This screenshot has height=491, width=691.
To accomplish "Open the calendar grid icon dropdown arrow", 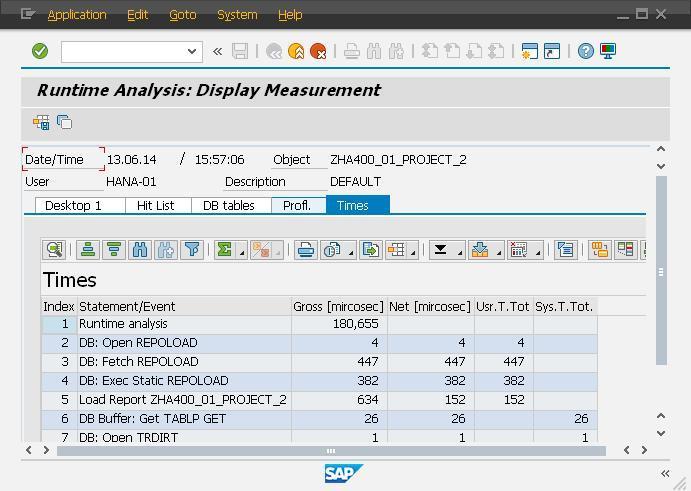I will tap(538, 253).
